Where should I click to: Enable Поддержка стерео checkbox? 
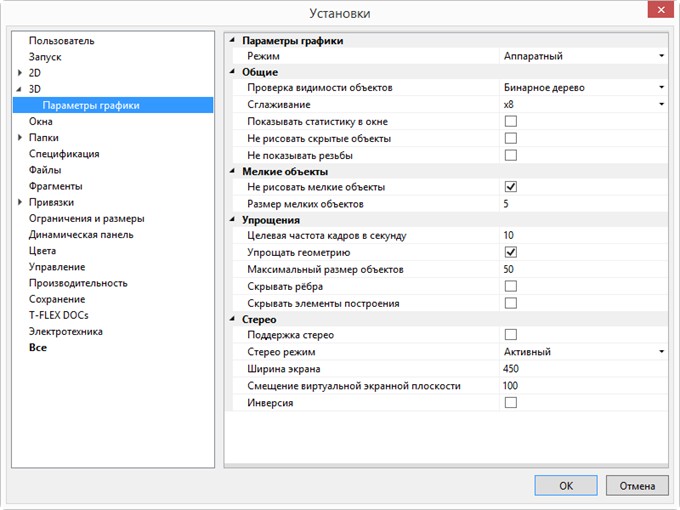510,335
